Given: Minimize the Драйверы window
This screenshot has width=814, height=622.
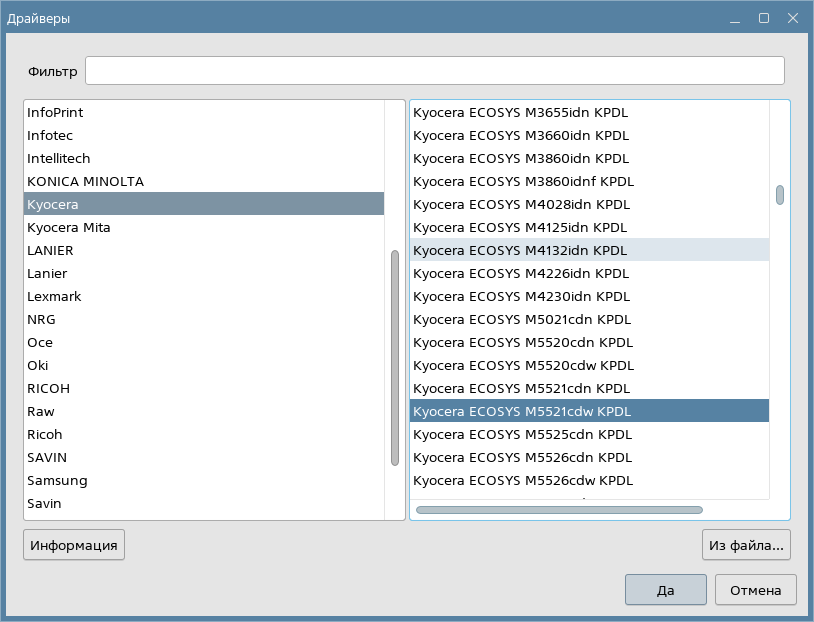Looking at the screenshot, I should pyautogui.click(x=735, y=19).
